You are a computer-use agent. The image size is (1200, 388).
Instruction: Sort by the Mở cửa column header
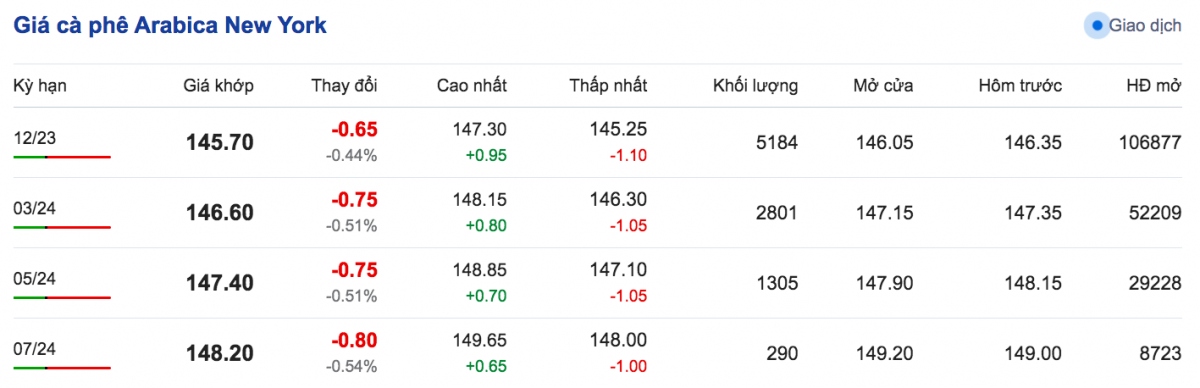[x=883, y=86]
